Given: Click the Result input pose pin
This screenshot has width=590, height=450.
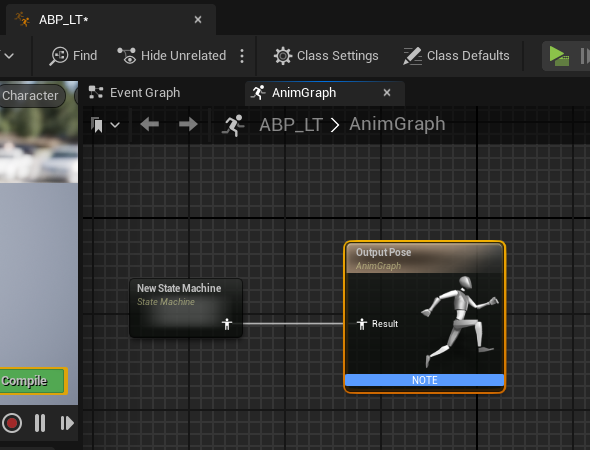Looking at the screenshot, I should tap(362, 324).
